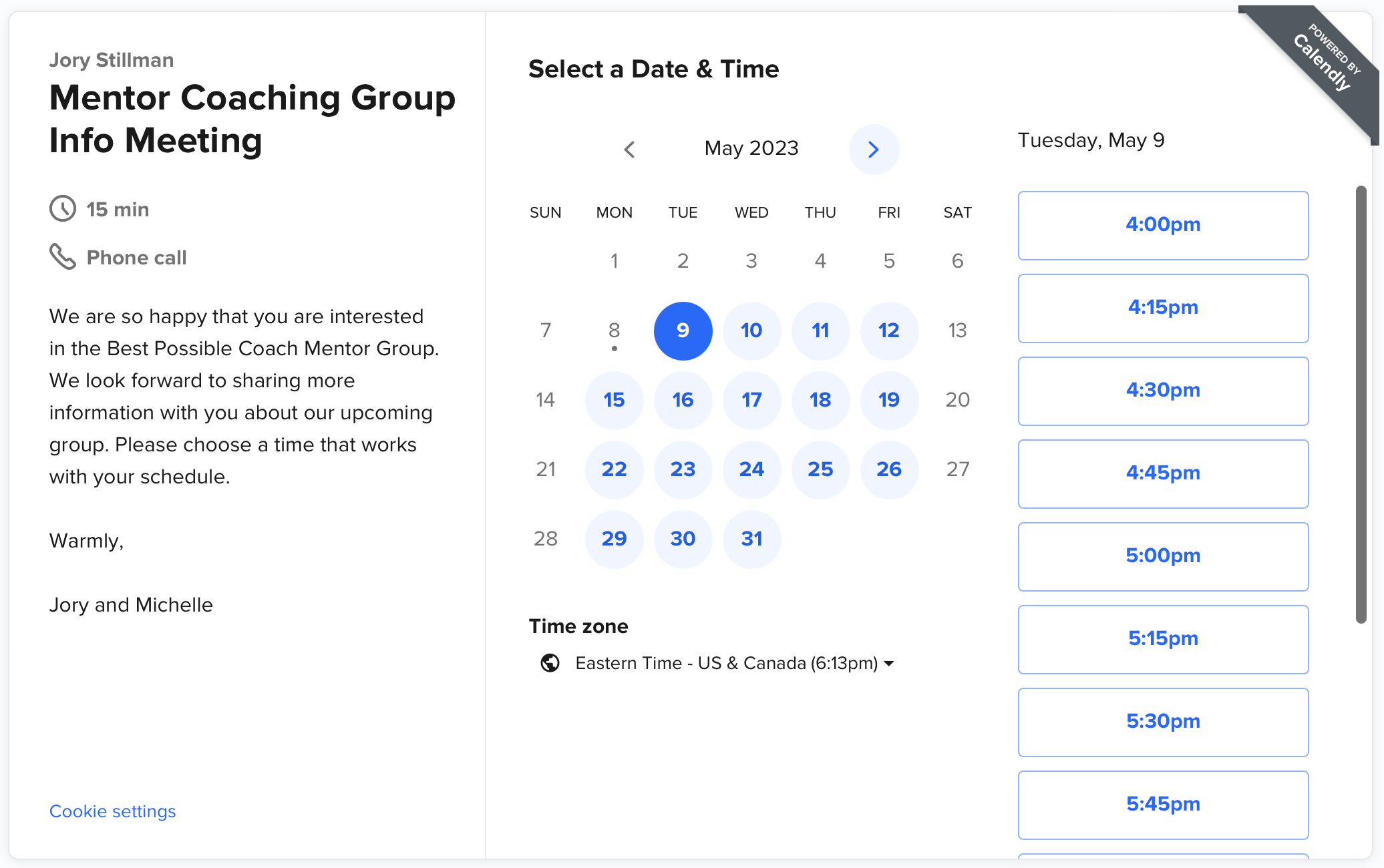Open Cookie settings link

pyautogui.click(x=113, y=811)
